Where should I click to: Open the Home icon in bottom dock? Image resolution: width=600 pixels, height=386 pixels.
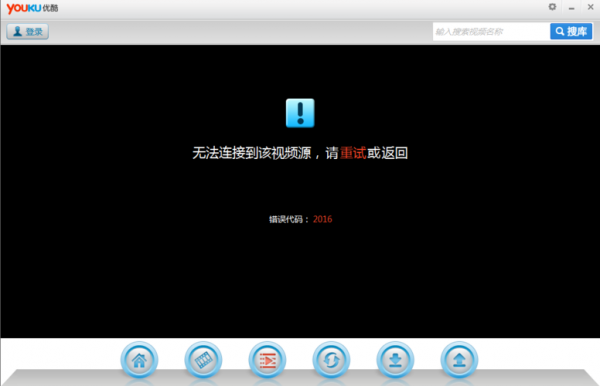point(139,360)
